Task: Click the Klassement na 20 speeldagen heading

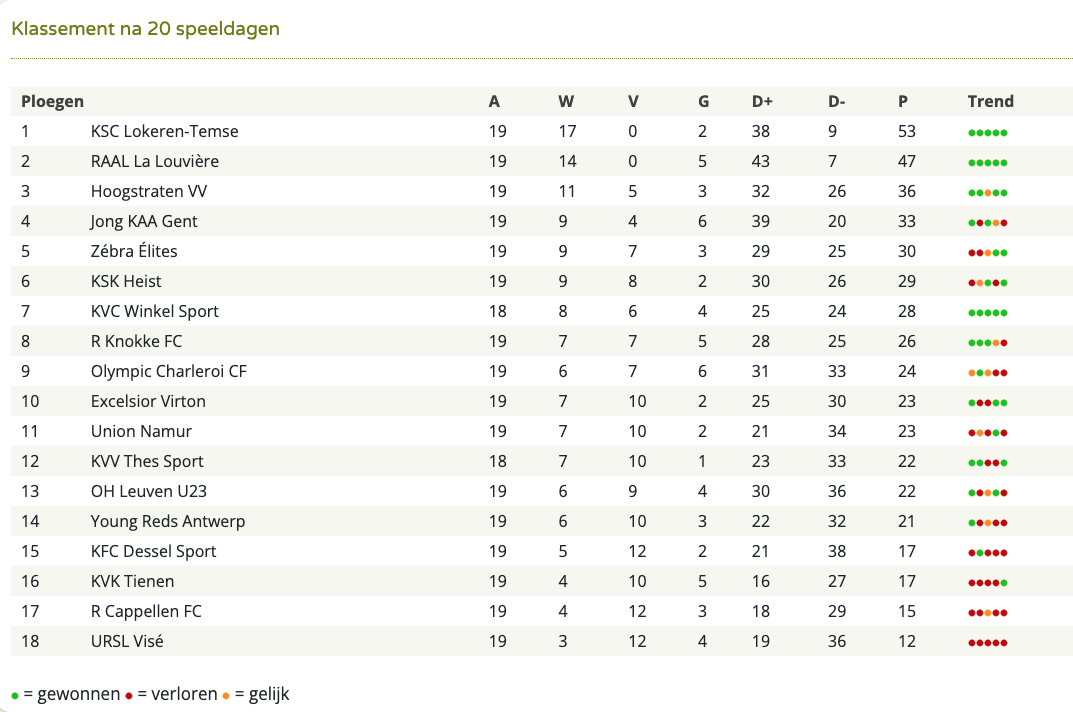Action: pyautogui.click(x=146, y=29)
